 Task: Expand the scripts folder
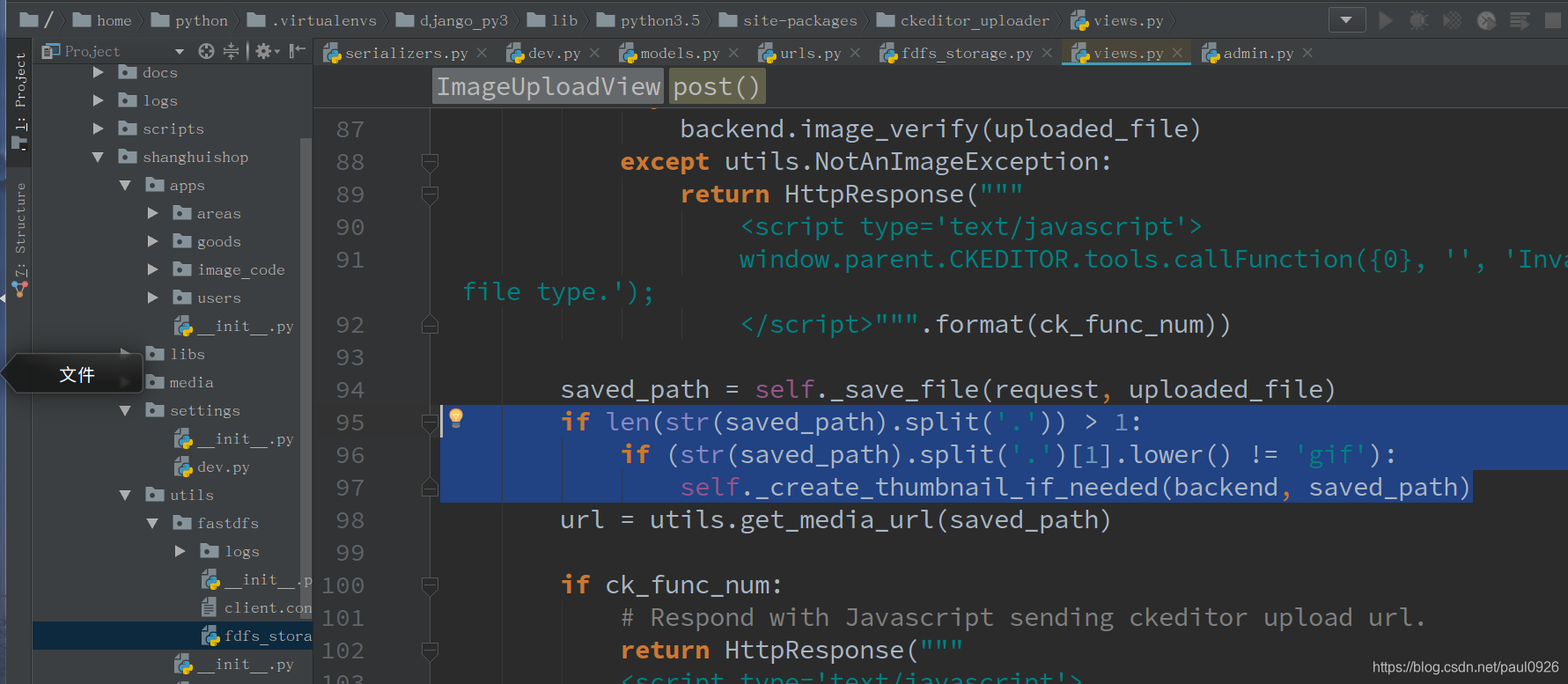click(x=99, y=129)
